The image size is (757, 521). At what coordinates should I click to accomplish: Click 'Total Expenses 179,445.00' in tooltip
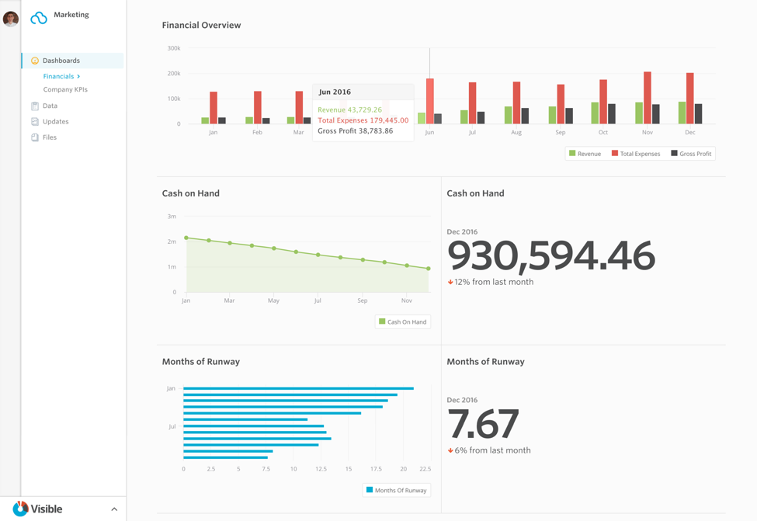coord(363,120)
